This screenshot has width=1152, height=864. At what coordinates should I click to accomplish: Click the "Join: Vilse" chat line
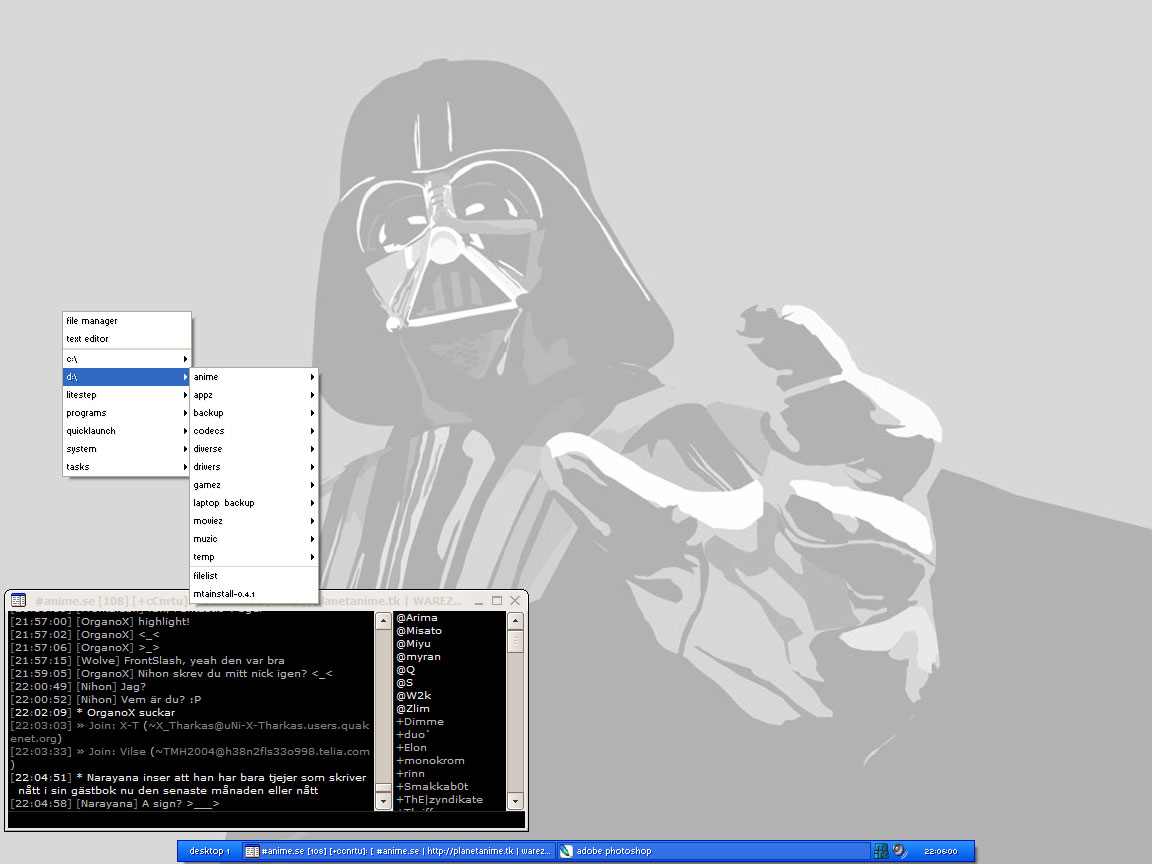tap(190, 758)
